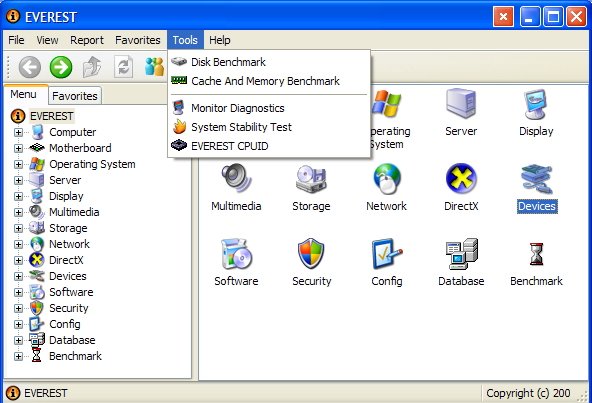
Task: Open the Storage icon in main pane
Action: click(311, 179)
